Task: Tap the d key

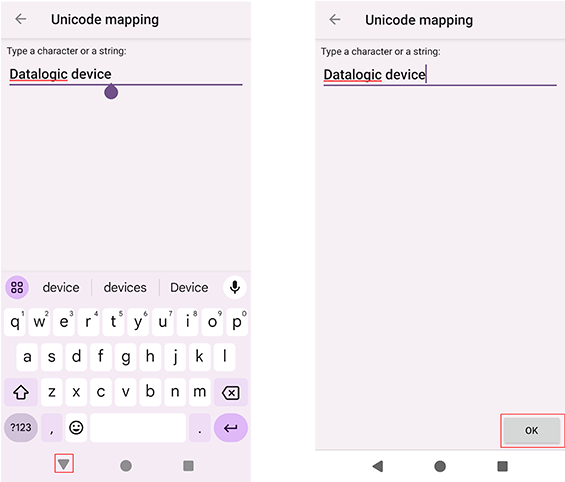Action: click(76, 357)
